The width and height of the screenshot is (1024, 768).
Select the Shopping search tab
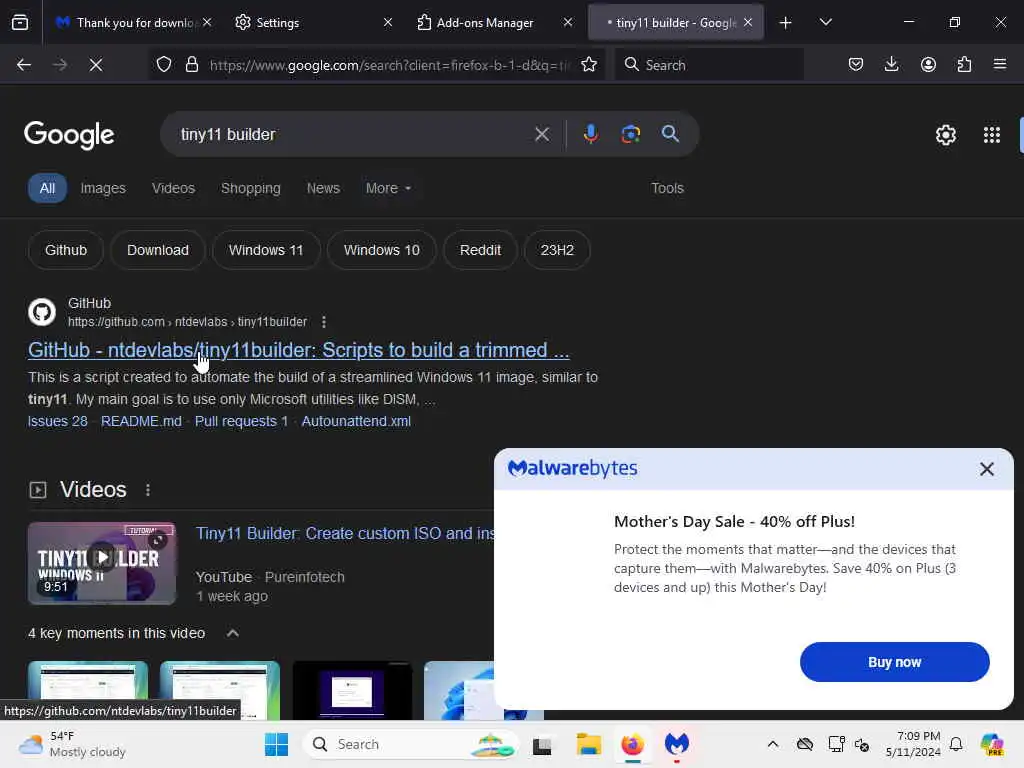251,188
